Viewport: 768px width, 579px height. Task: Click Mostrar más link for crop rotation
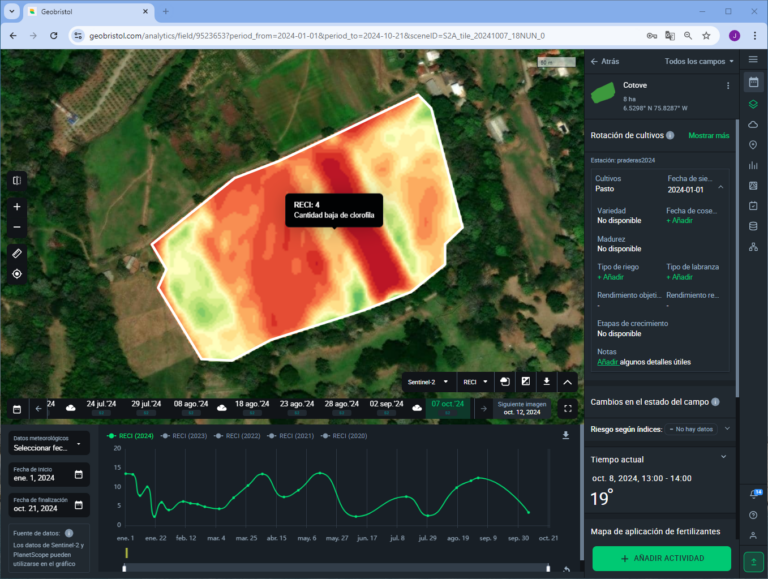click(708, 135)
